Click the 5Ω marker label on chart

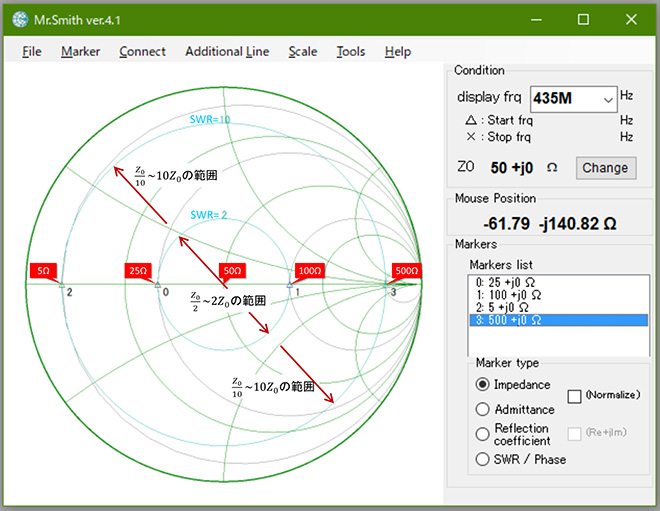click(x=43, y=271)
